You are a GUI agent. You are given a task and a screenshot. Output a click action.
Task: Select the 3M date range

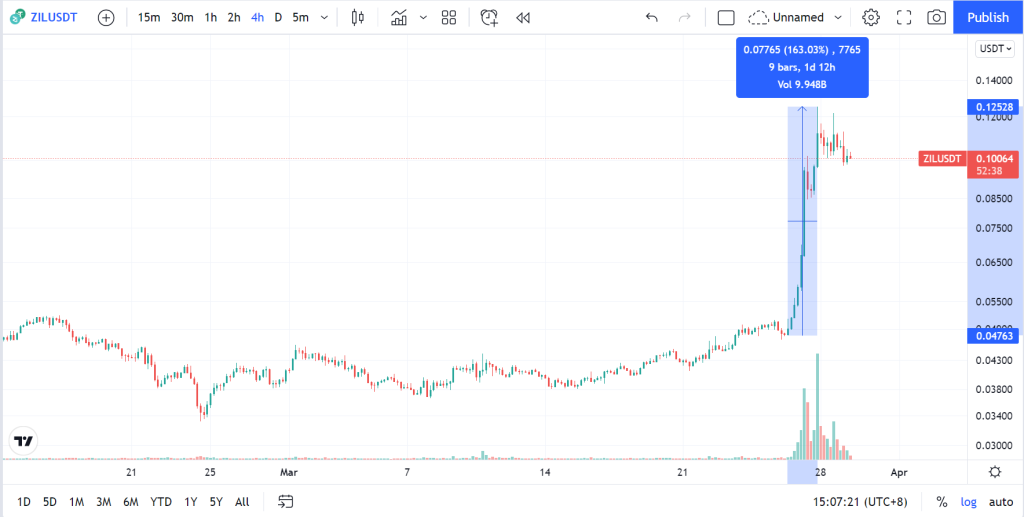[x=103, y=502]
